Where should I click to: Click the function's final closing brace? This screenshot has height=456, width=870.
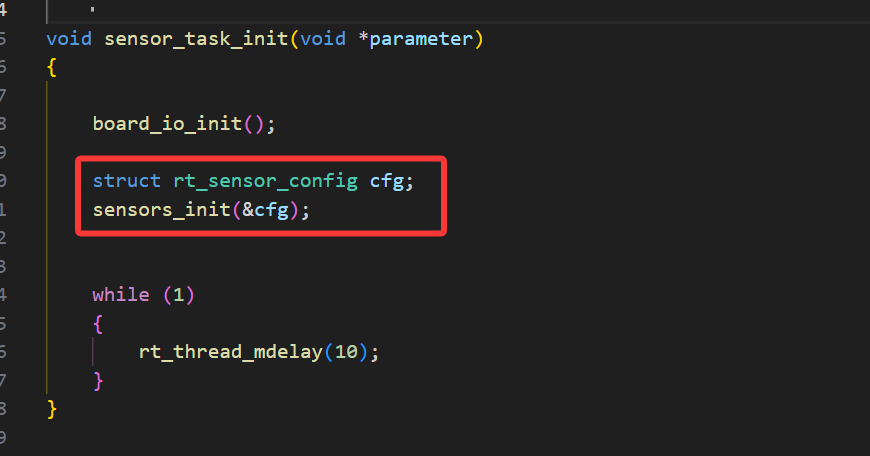coord(52,408)
